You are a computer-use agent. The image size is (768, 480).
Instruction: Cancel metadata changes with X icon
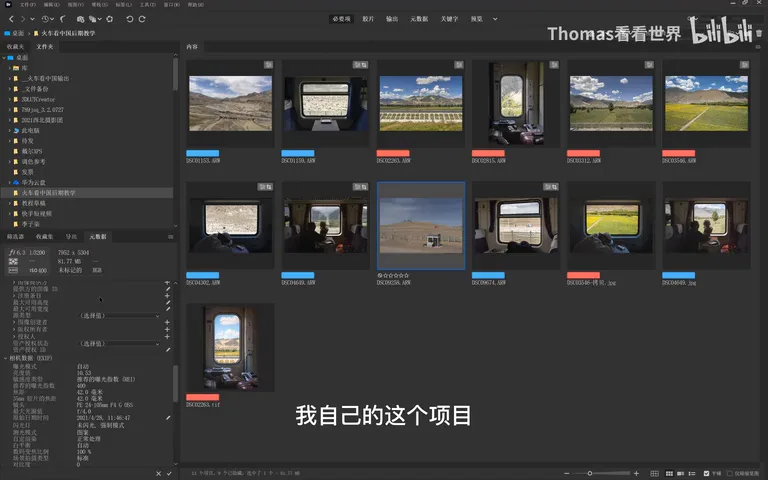tap(158, 474)
